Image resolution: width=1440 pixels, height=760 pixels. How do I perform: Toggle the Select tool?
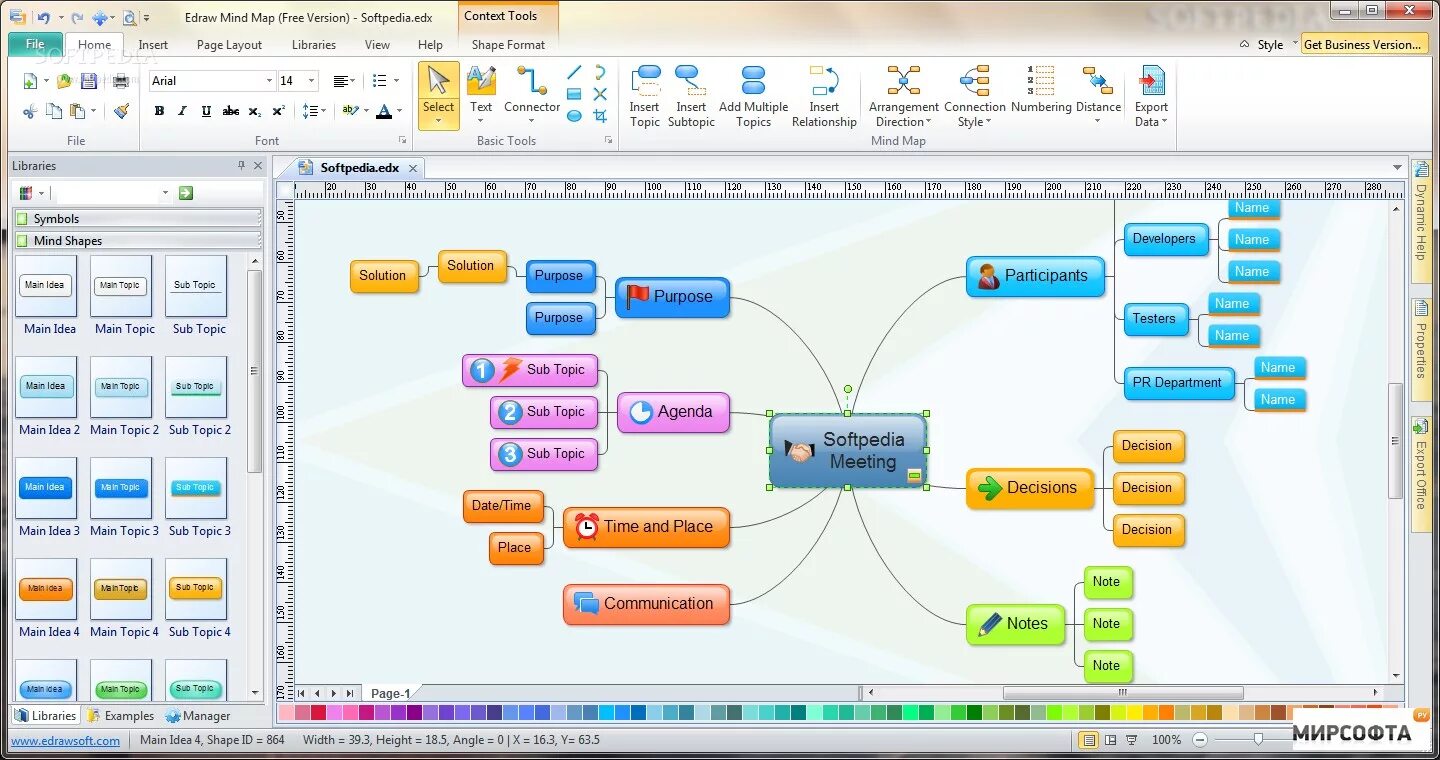438,95
